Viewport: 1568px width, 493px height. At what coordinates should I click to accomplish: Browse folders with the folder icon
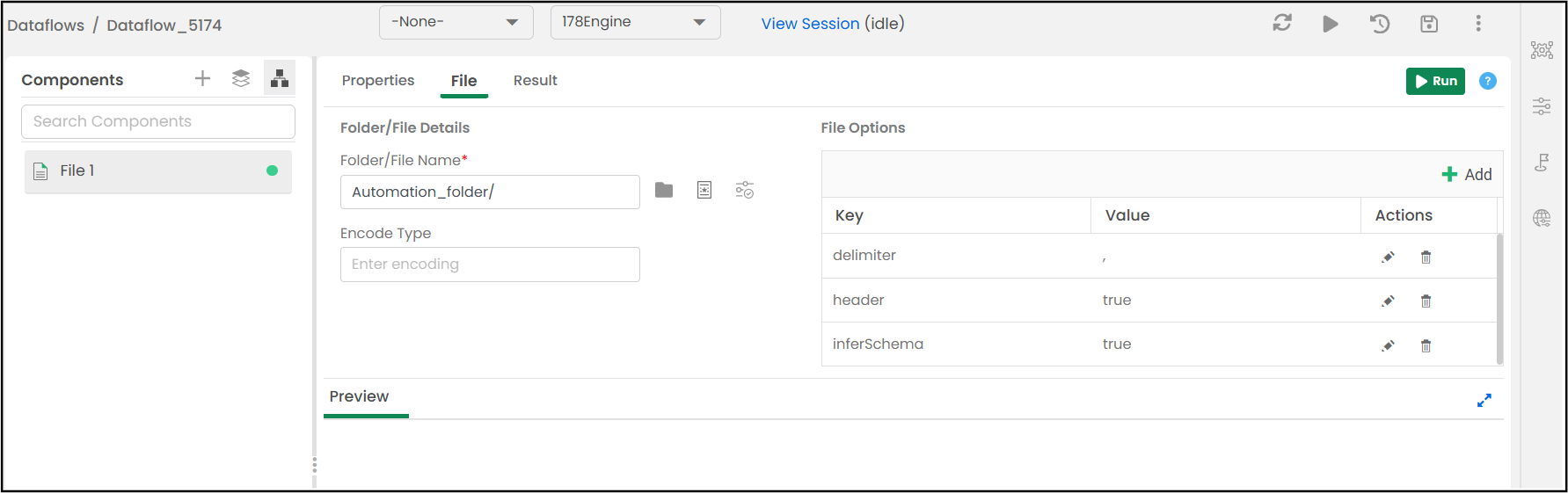[x=664, y=191]
